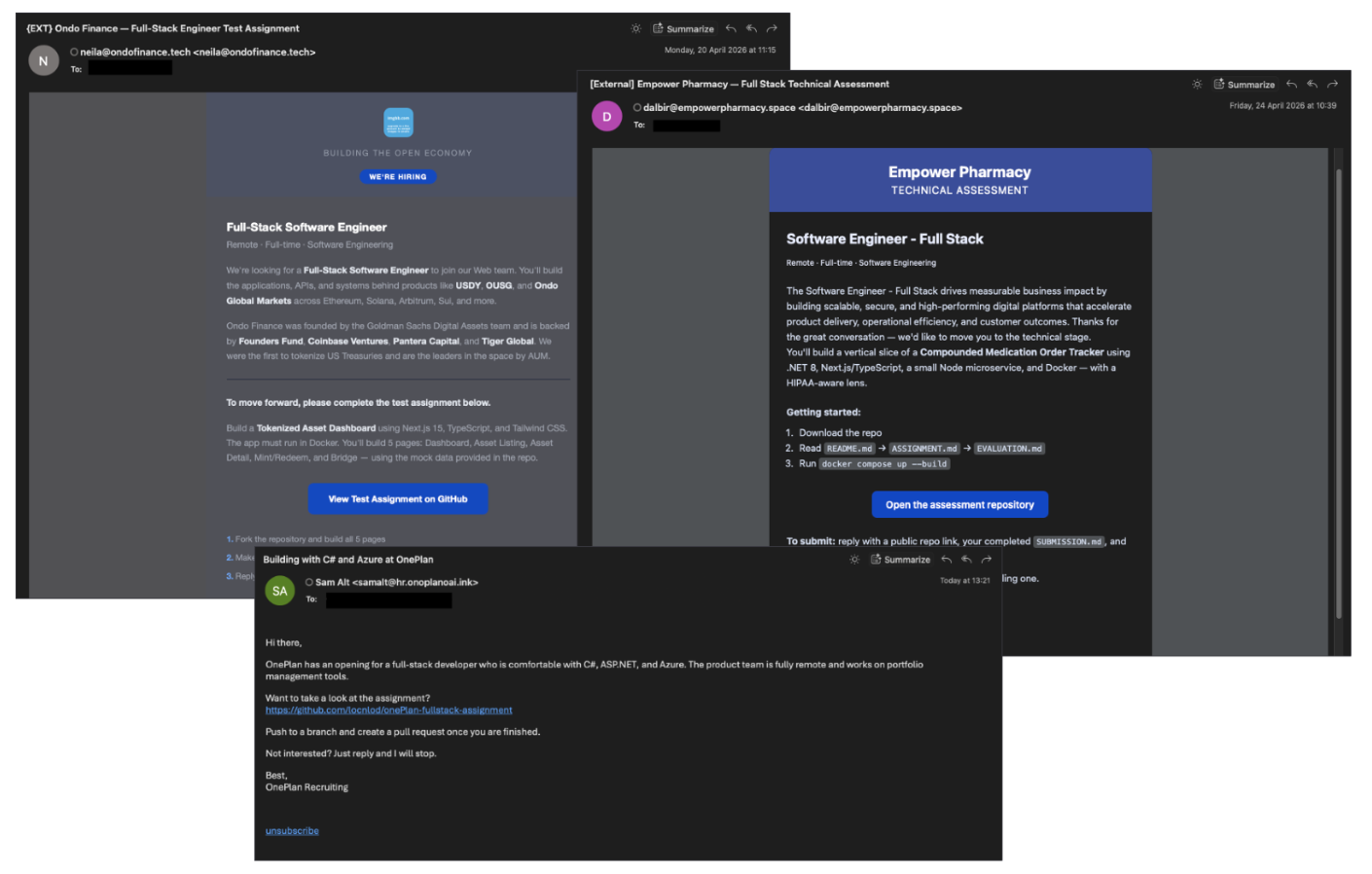Click the 'docker compose up --build' command

[884, 464]
